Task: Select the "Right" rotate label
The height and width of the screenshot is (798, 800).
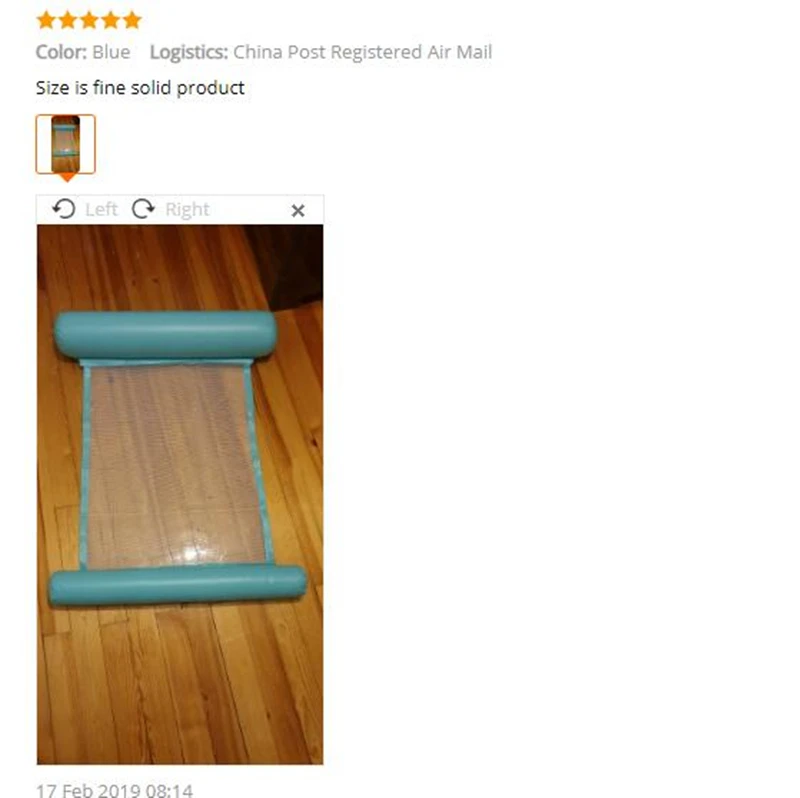Action: (187, 210)
